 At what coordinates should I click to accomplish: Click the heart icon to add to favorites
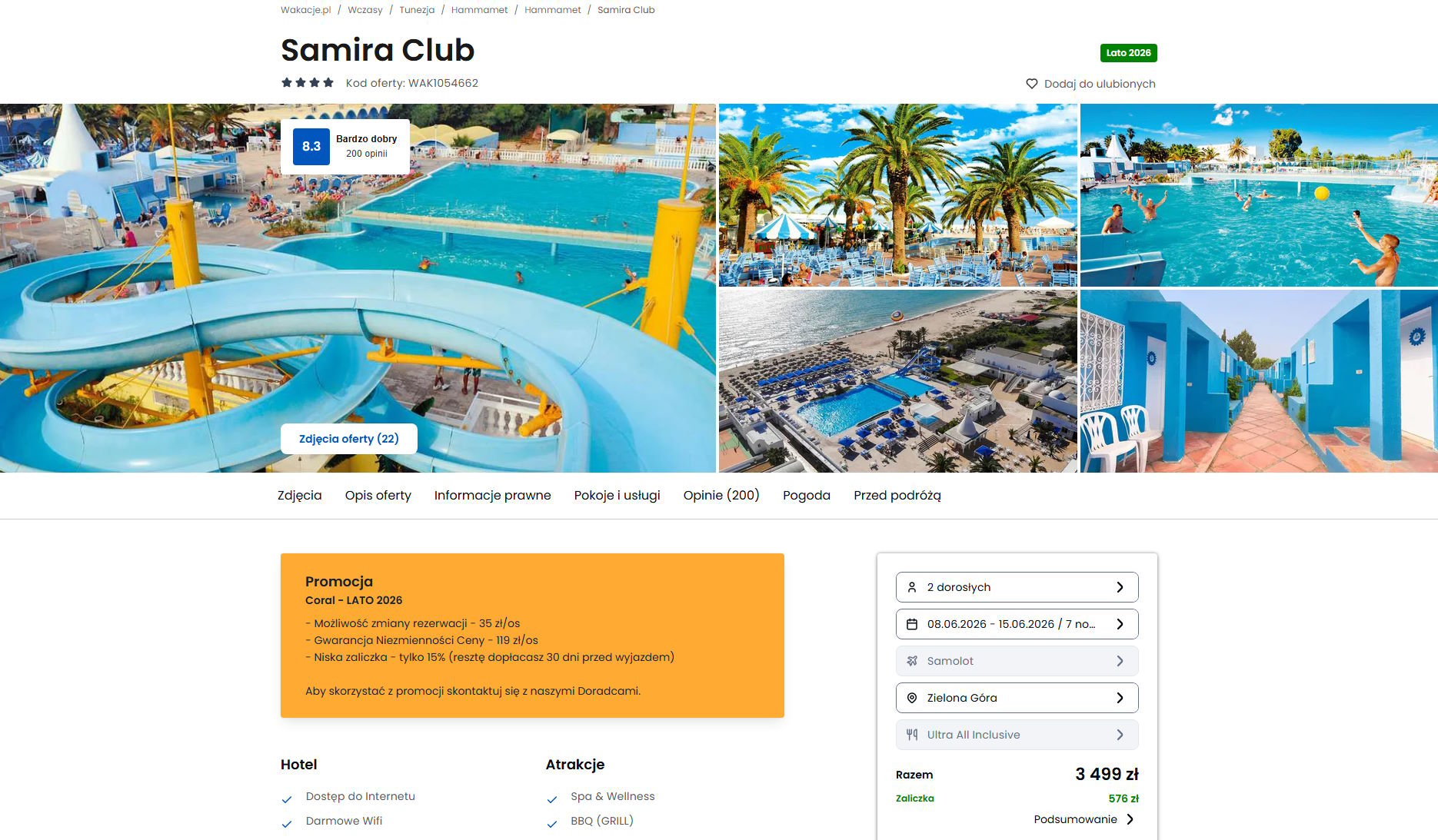1031,84
